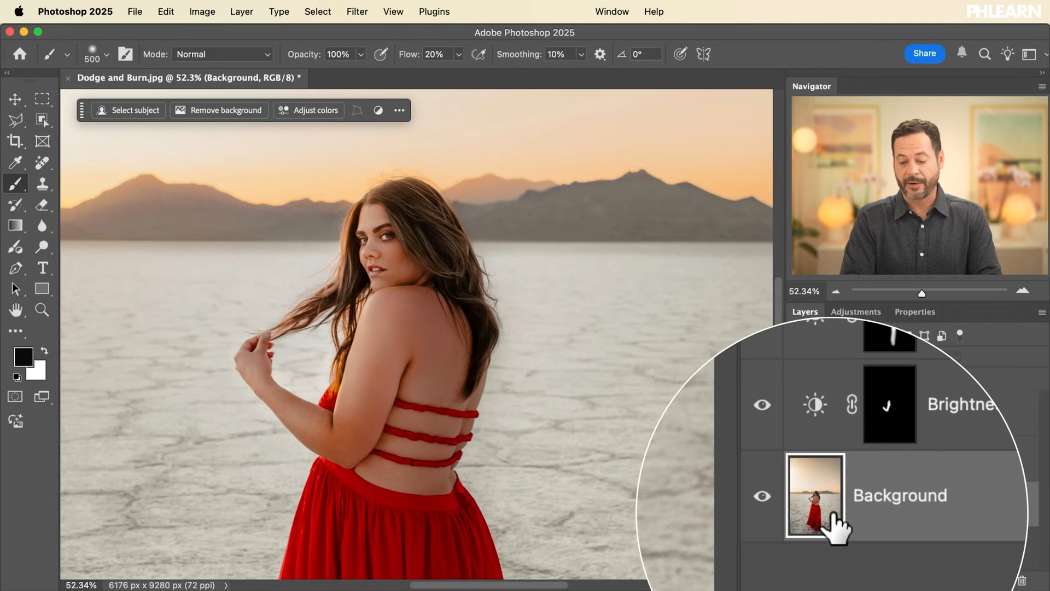The height and width of the screenshot is (591, 1050).
Task: Open the Window menu
Action: pyautogui.click(x=611, y=11)
